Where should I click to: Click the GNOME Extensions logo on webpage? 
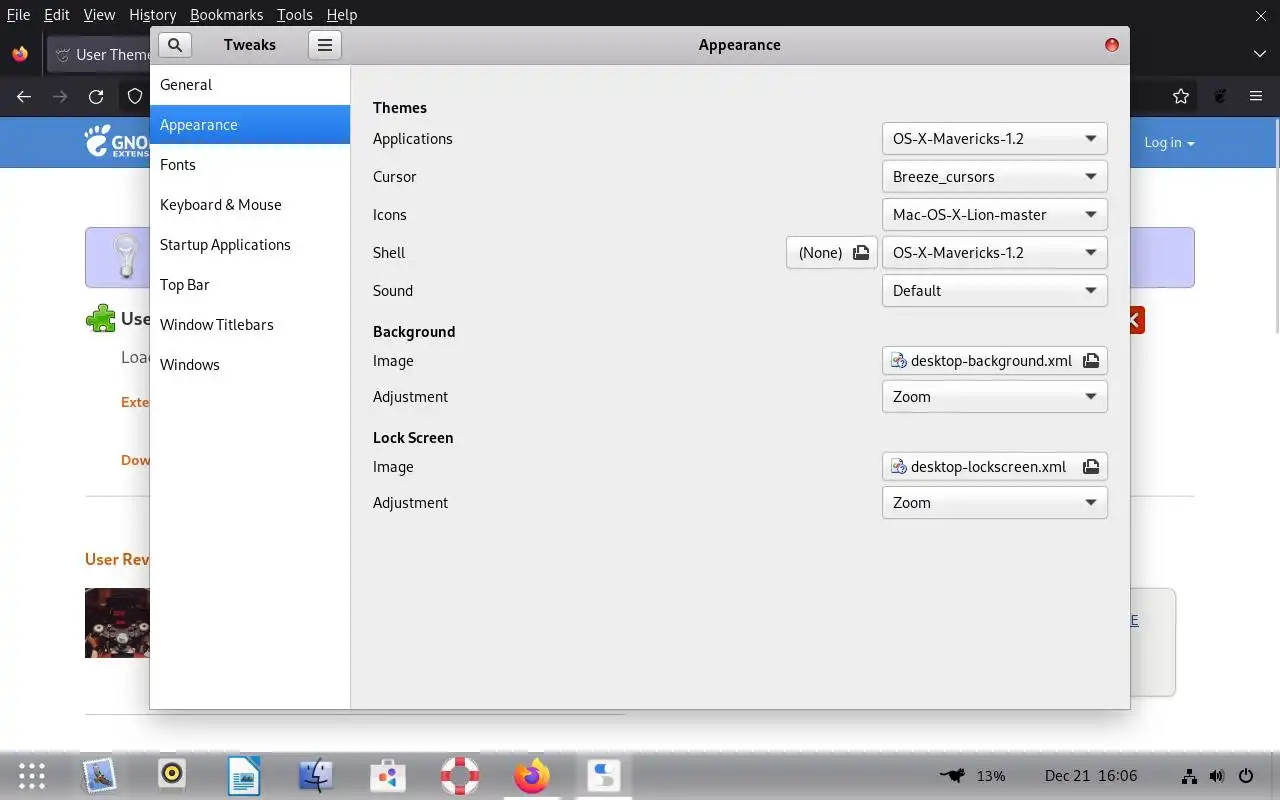pos(116,142)
